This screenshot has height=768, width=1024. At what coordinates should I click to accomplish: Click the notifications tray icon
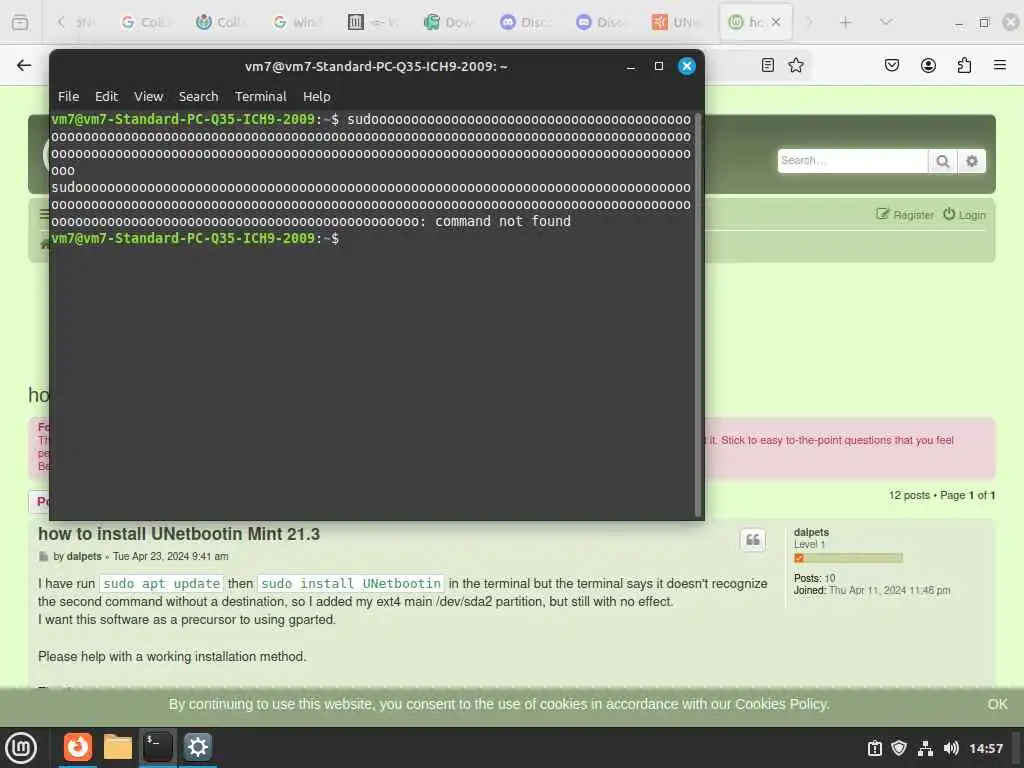874,748
